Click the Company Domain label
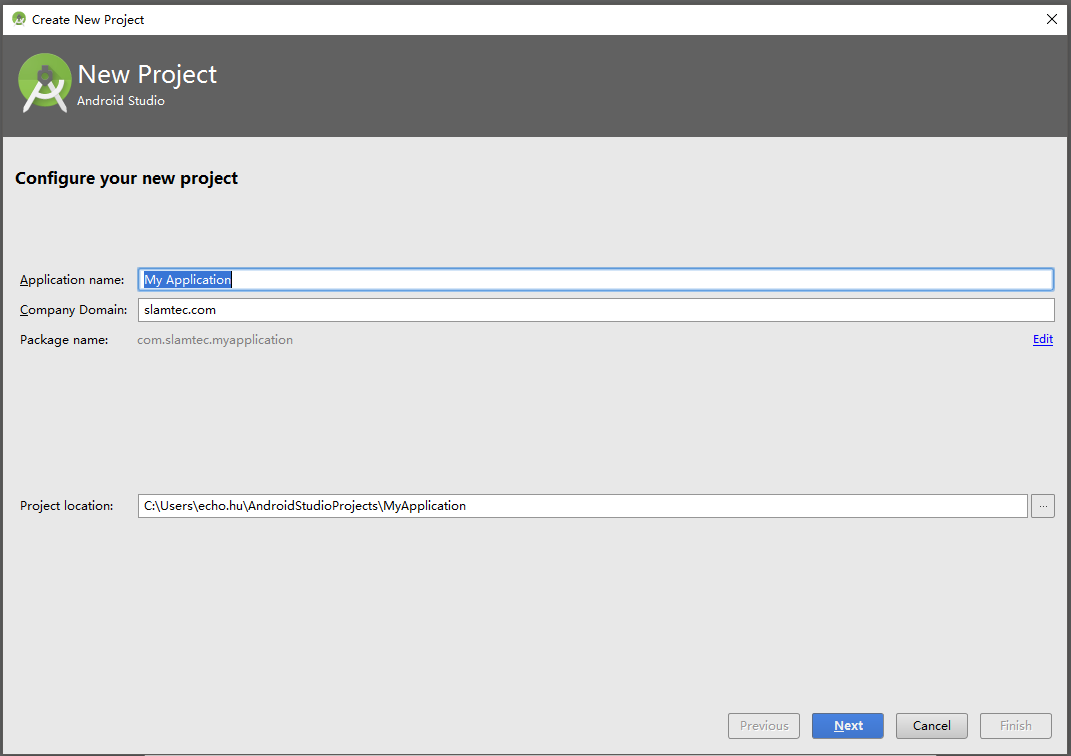Screen dimensions: 1071x756 (76, 309)
